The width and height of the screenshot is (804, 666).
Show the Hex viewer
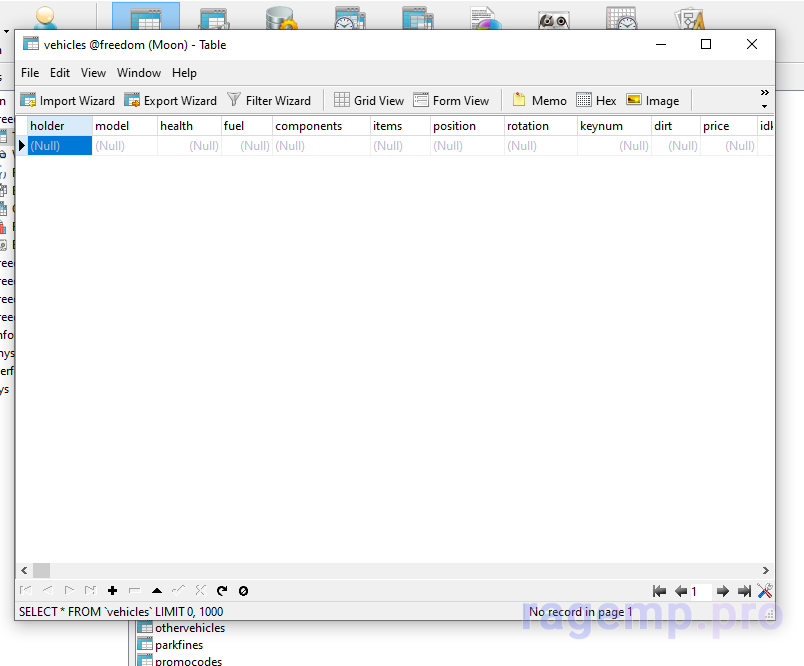596,100
